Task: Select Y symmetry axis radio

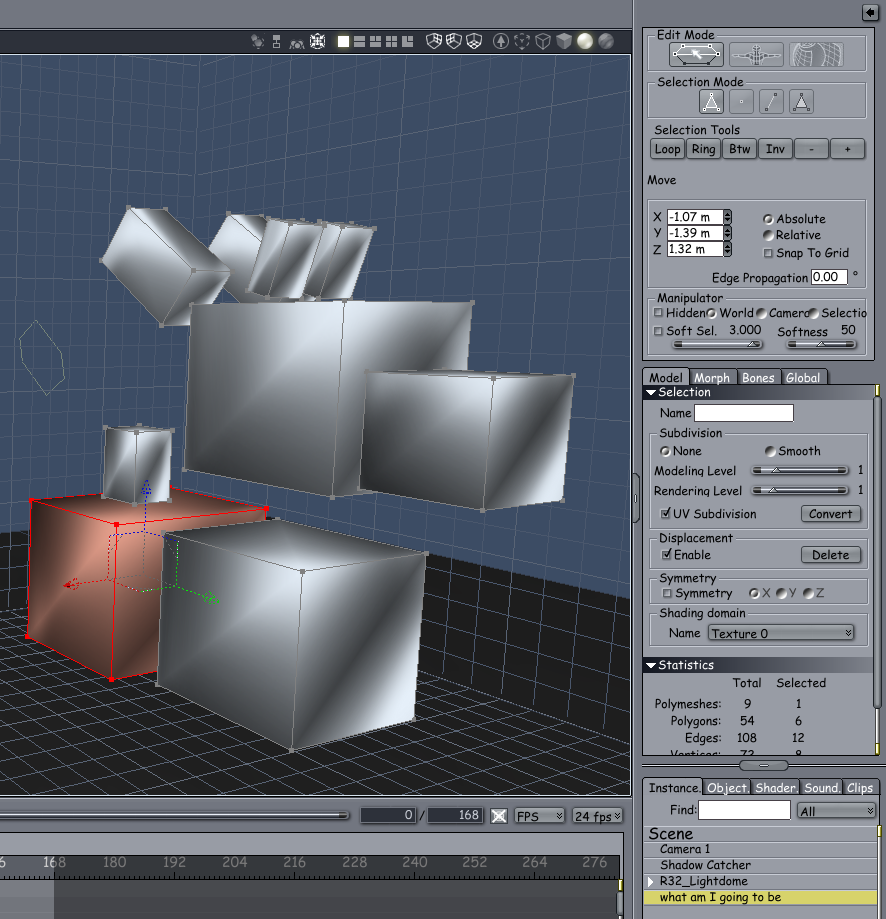Action: (781, 593)
